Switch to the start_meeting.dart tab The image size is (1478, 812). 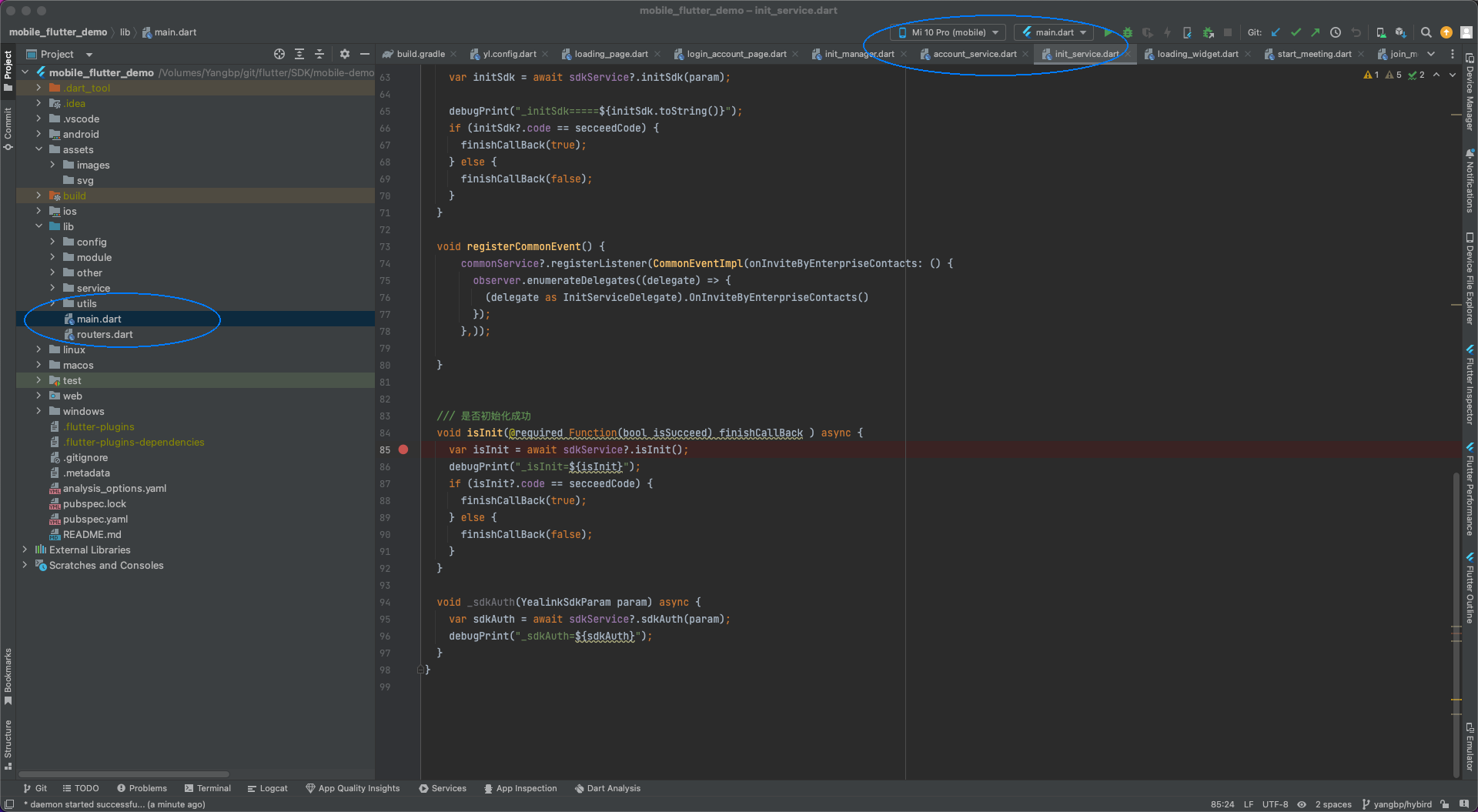(1314, 54)
